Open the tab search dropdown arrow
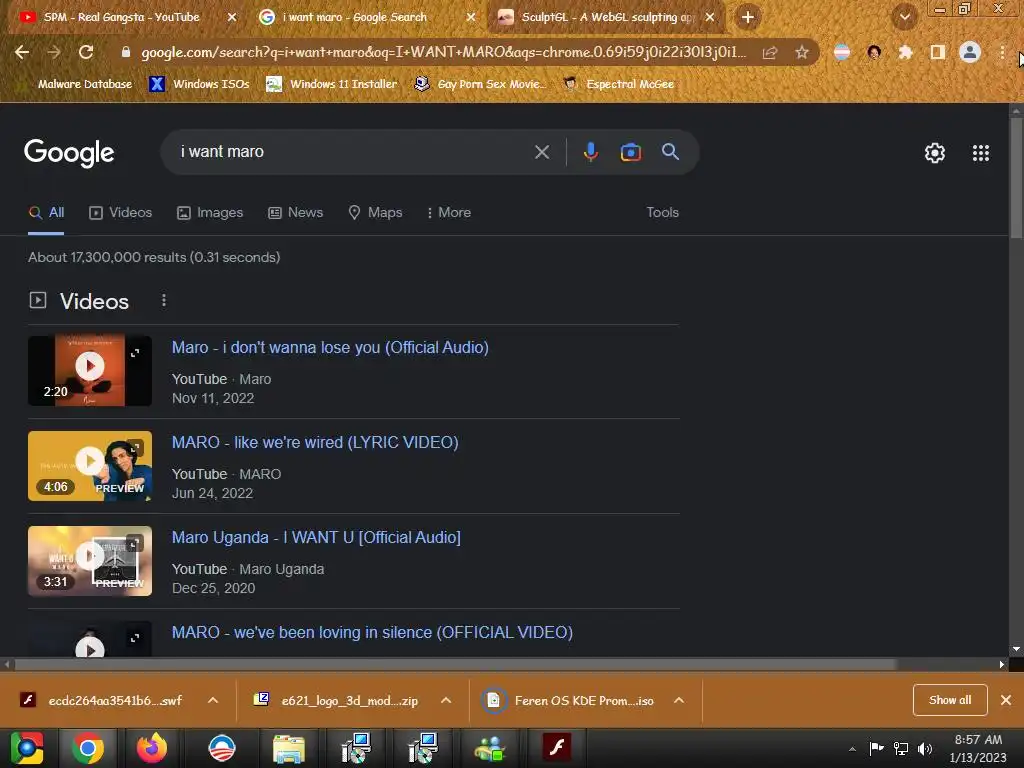This screenshot has width=1024, height=768. pyautogui.click(x=905, y=17)
